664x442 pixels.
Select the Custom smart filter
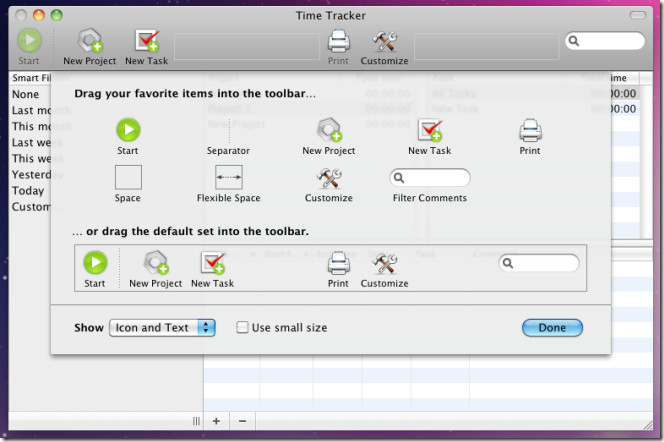31,207
